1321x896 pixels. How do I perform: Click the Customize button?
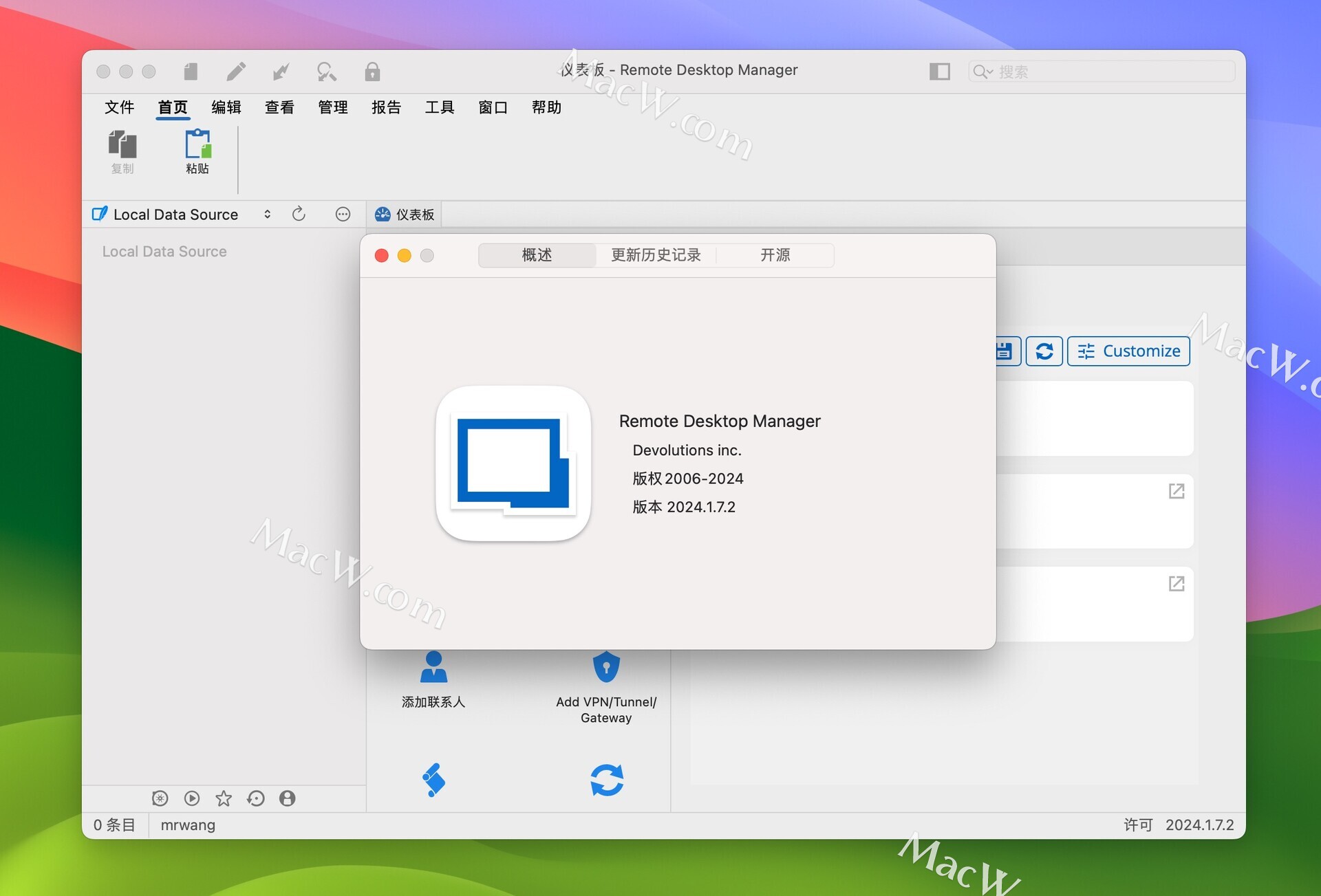click(x=1128, y=351)
